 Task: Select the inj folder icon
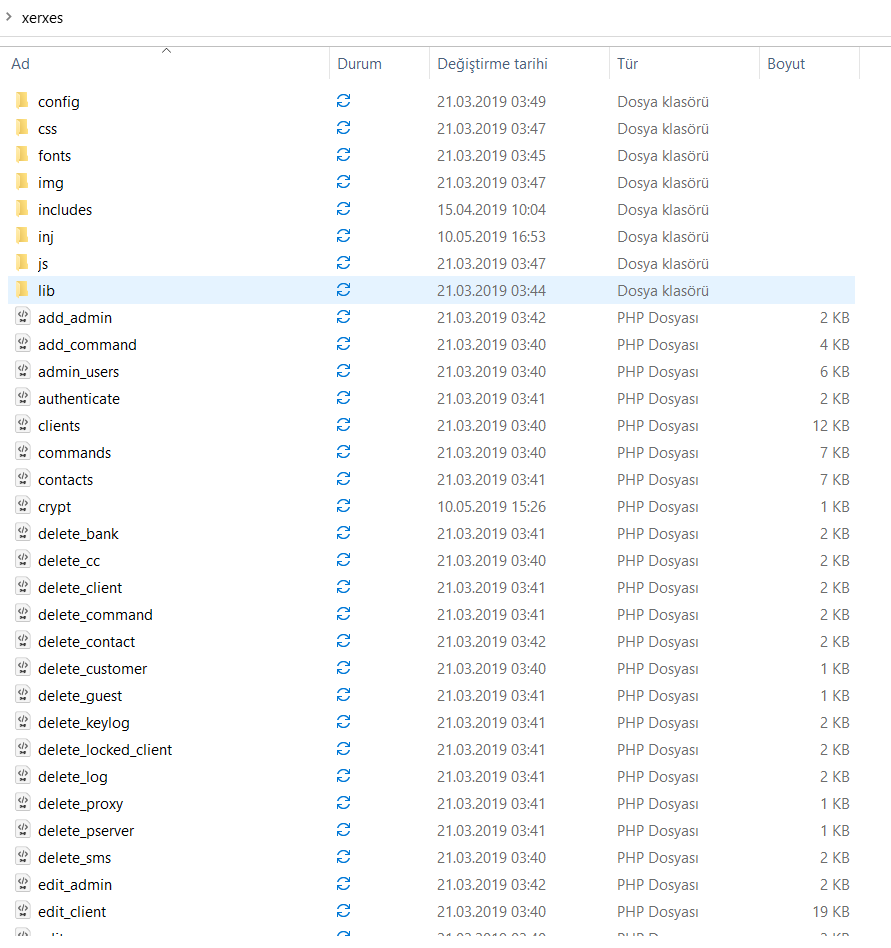tap(22, 236)
